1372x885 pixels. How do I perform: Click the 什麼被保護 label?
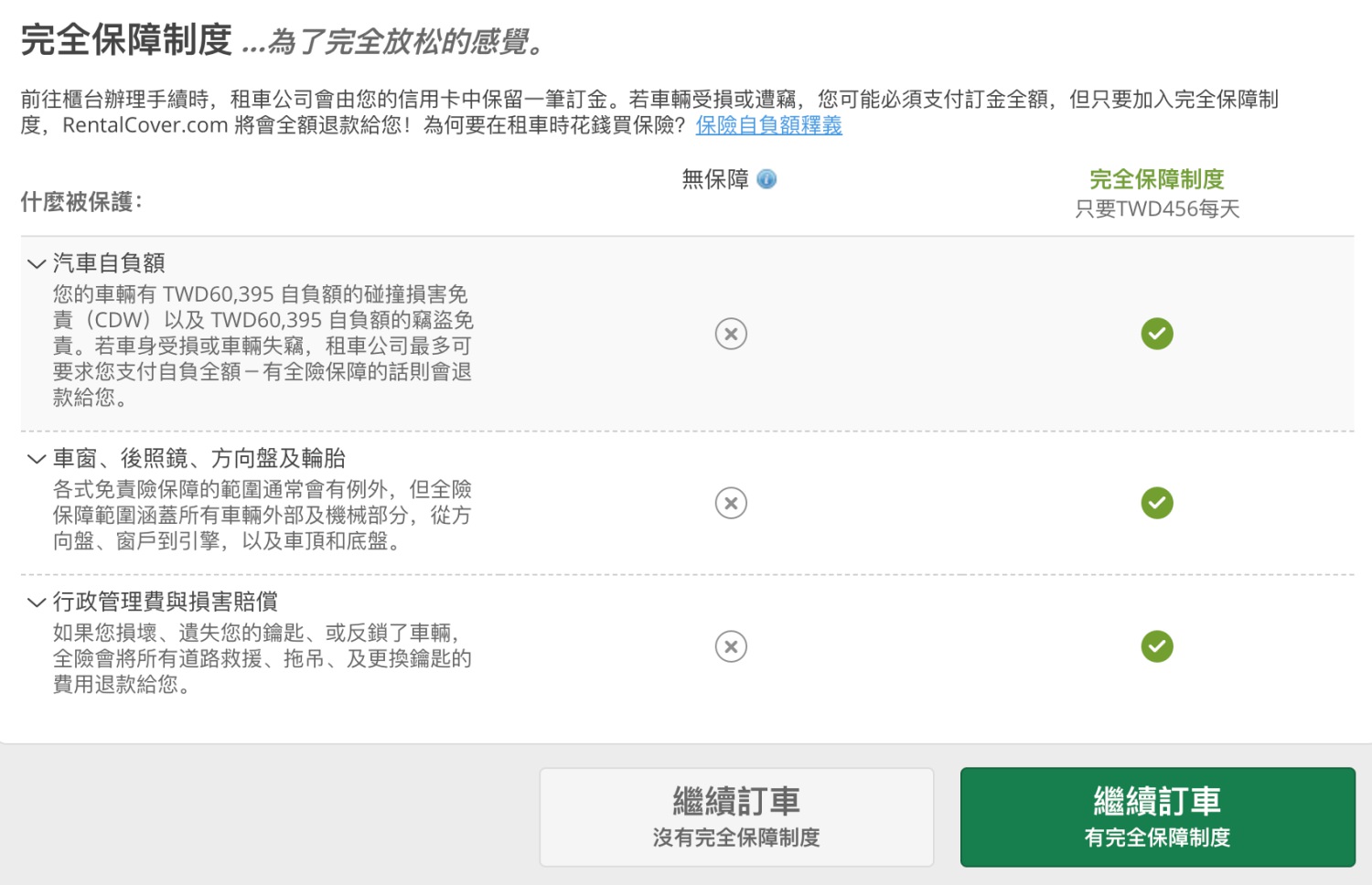click(x=81, y=202)
